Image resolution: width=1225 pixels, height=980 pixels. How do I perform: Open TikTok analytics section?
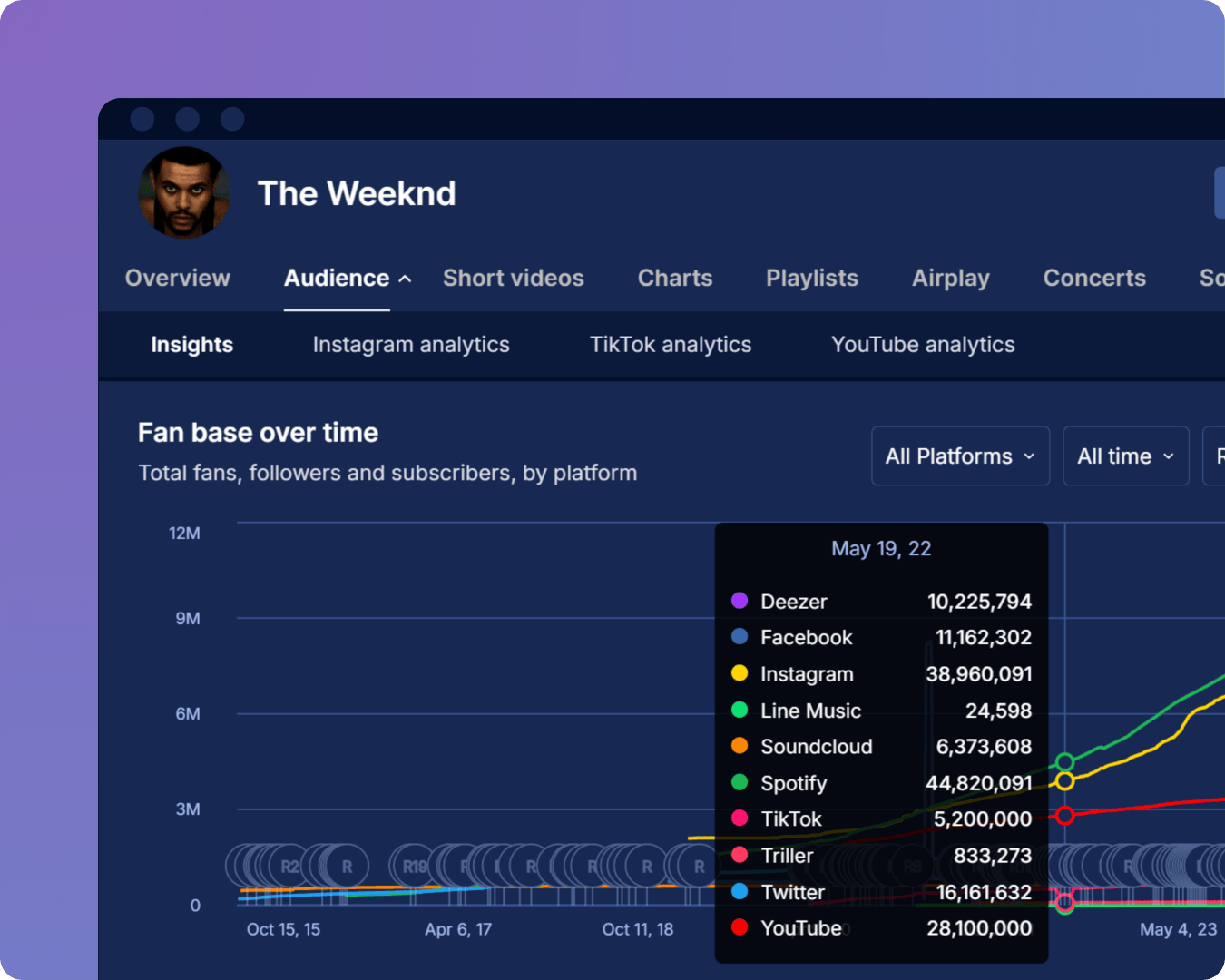click(x=670, y=345)
